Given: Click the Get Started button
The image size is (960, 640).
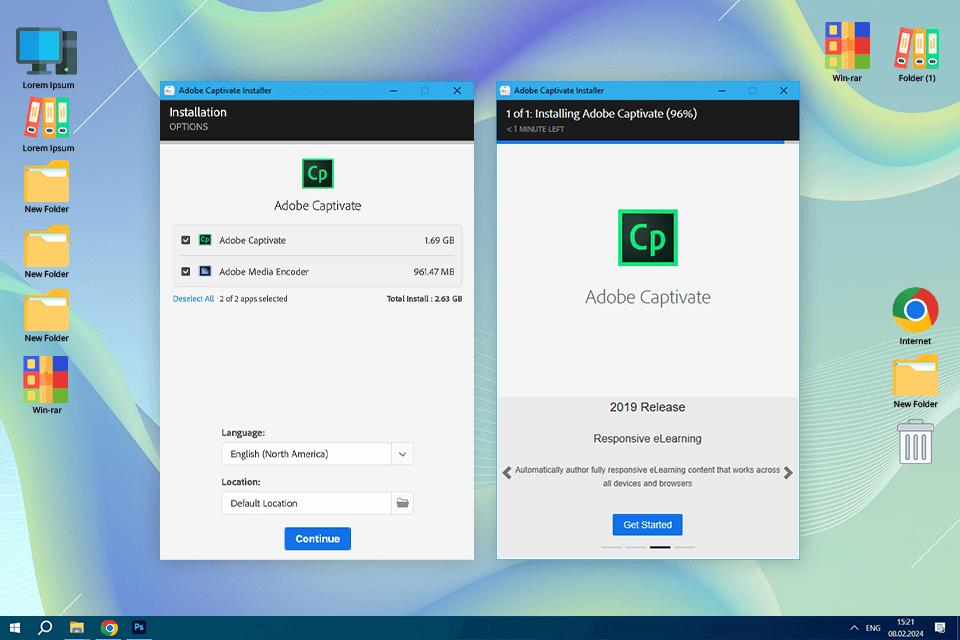Looking at the screenshot, I should [647, 524].
